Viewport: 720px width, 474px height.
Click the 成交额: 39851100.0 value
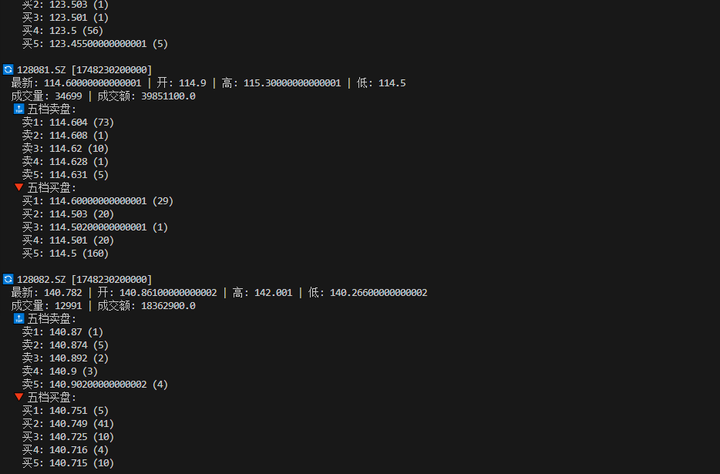coord(146,96)
